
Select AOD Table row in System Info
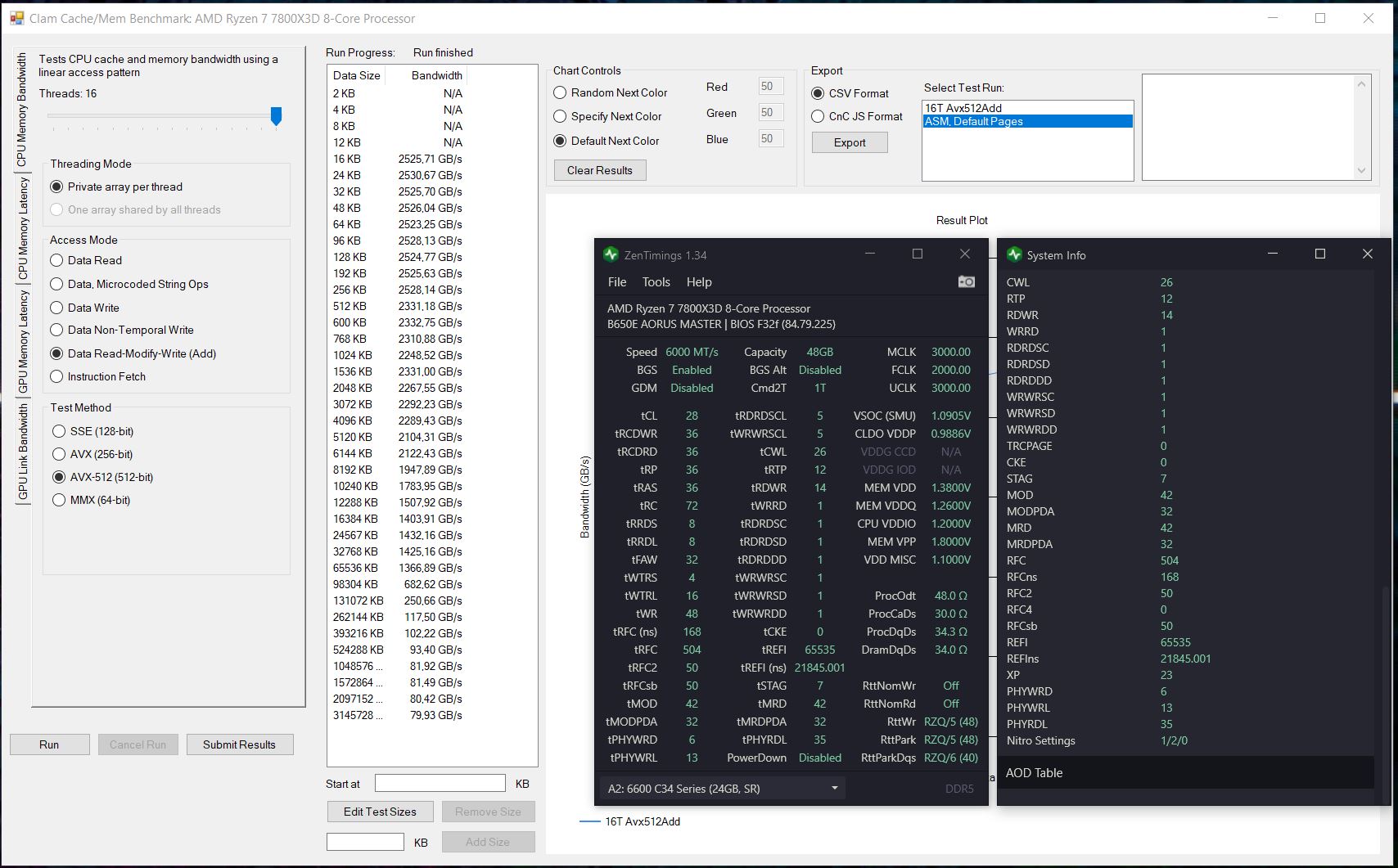[1186, 772]
